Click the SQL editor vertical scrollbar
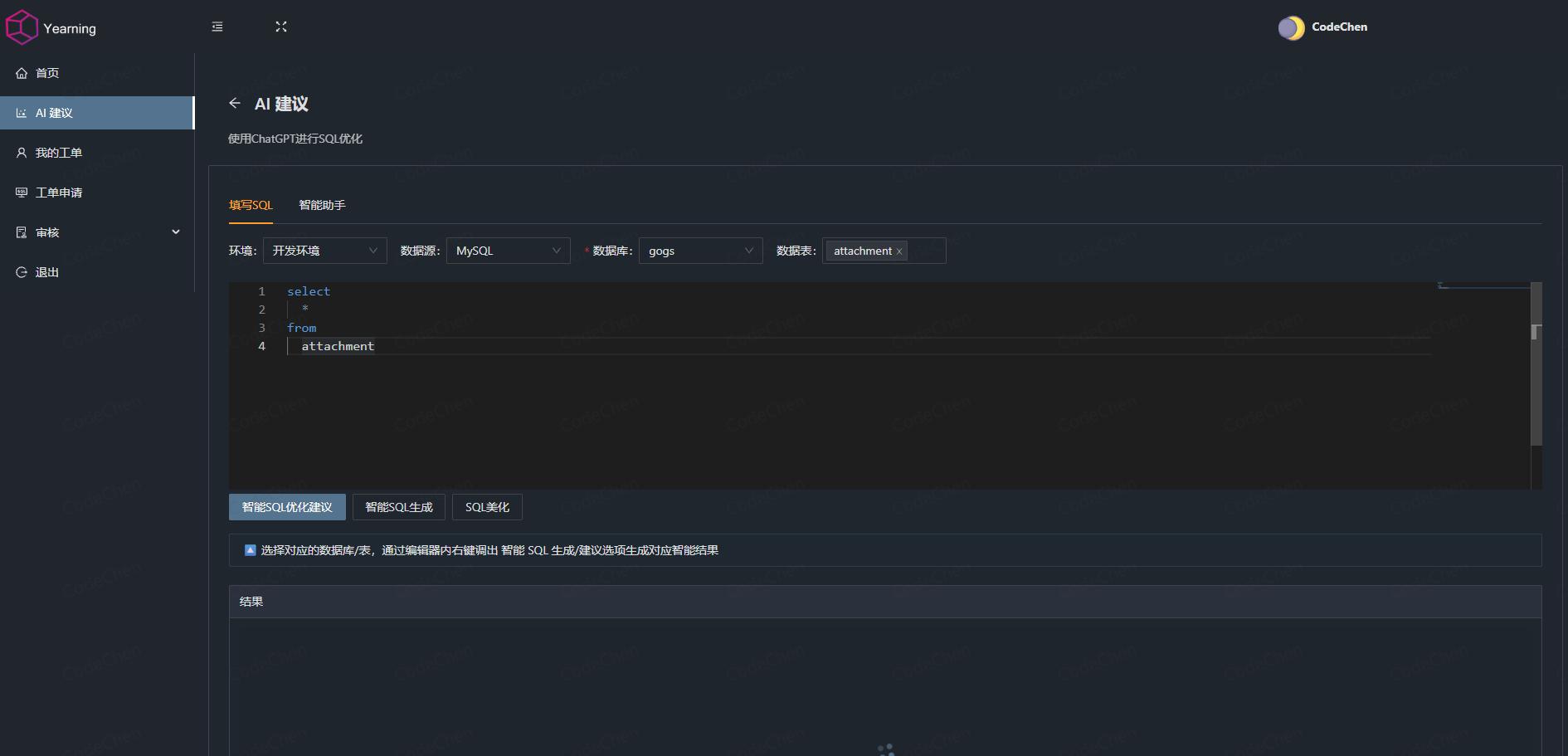This screenshot has width=1568, height=756. click(x=1536, y=365)
